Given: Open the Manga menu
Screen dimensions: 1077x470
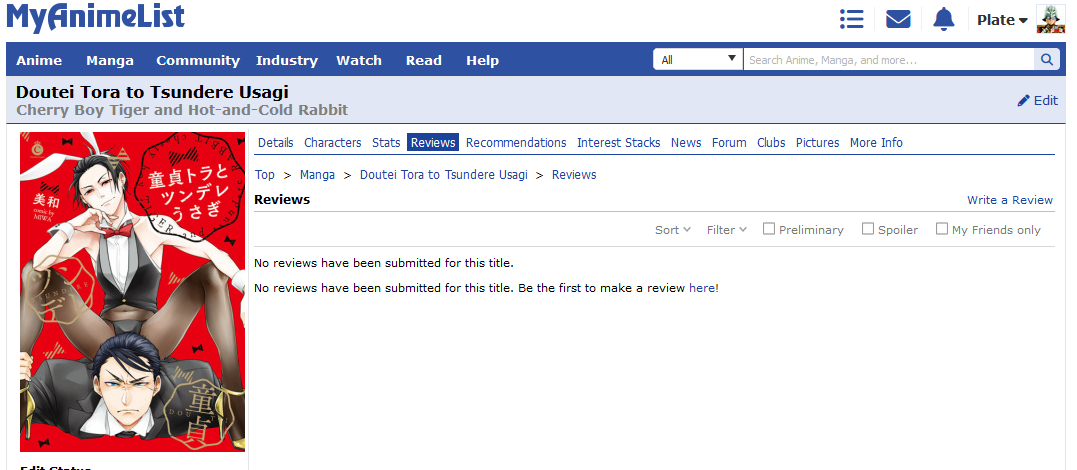Looking at the screenshot, I should click(x=110, y=60).
